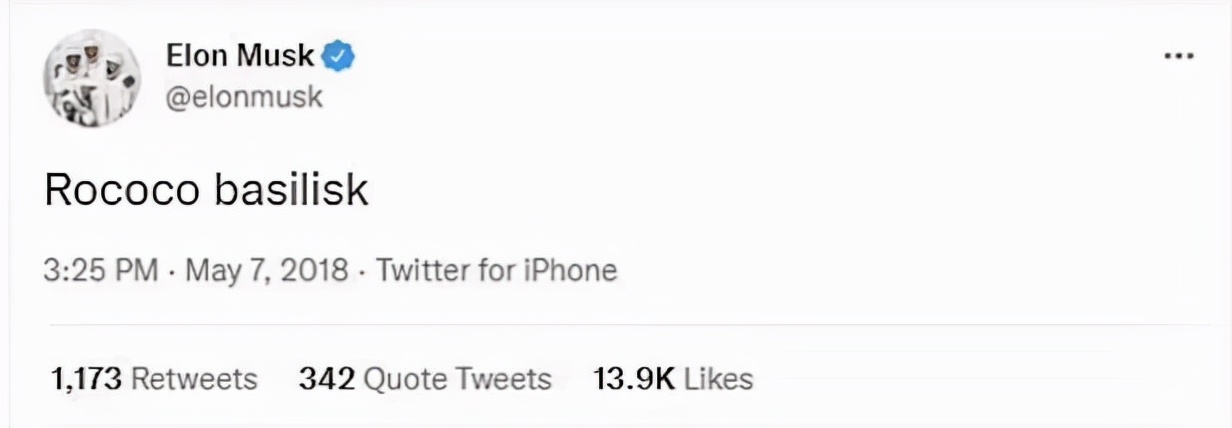Click the word "Rococo" in the tweet

(x=122, y=190)
